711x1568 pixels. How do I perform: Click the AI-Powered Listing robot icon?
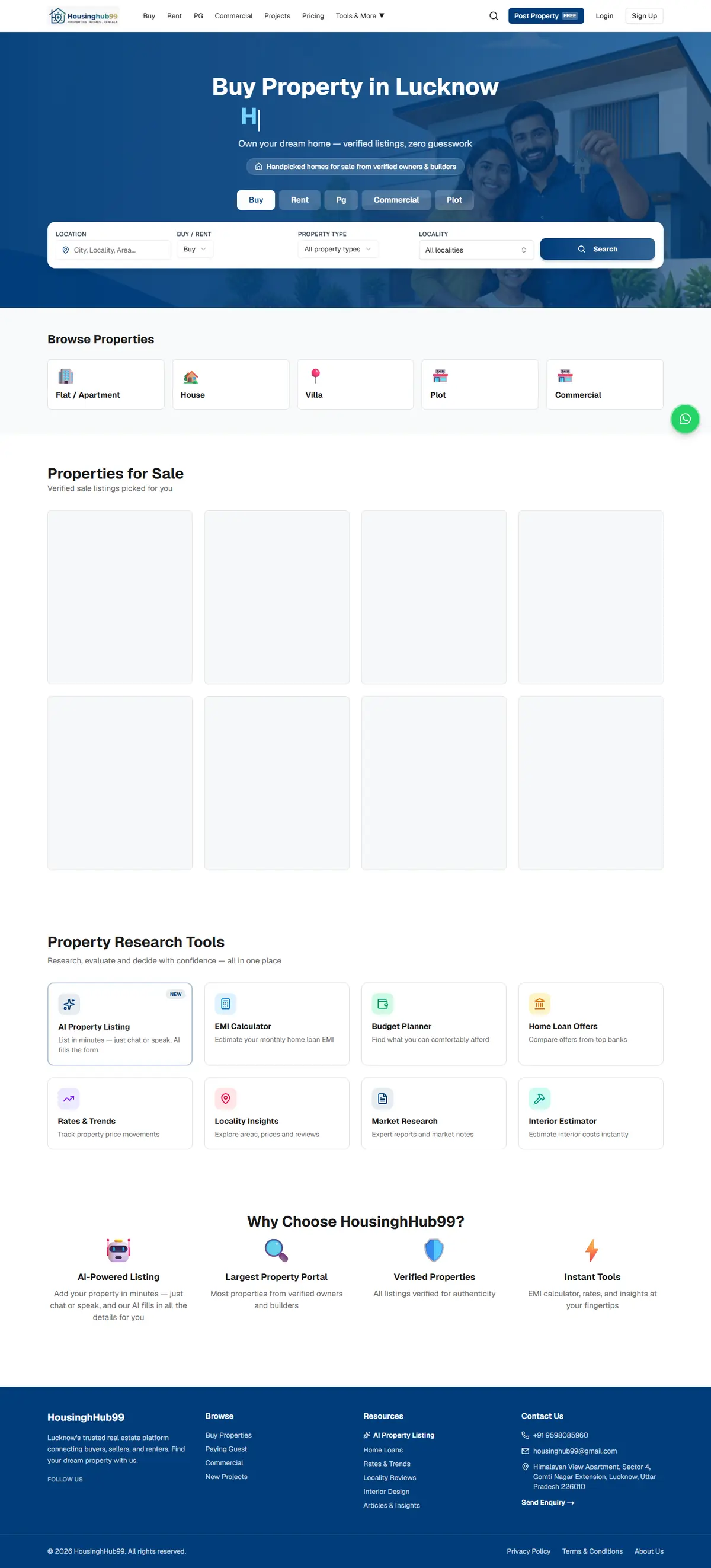point(118,1250)
